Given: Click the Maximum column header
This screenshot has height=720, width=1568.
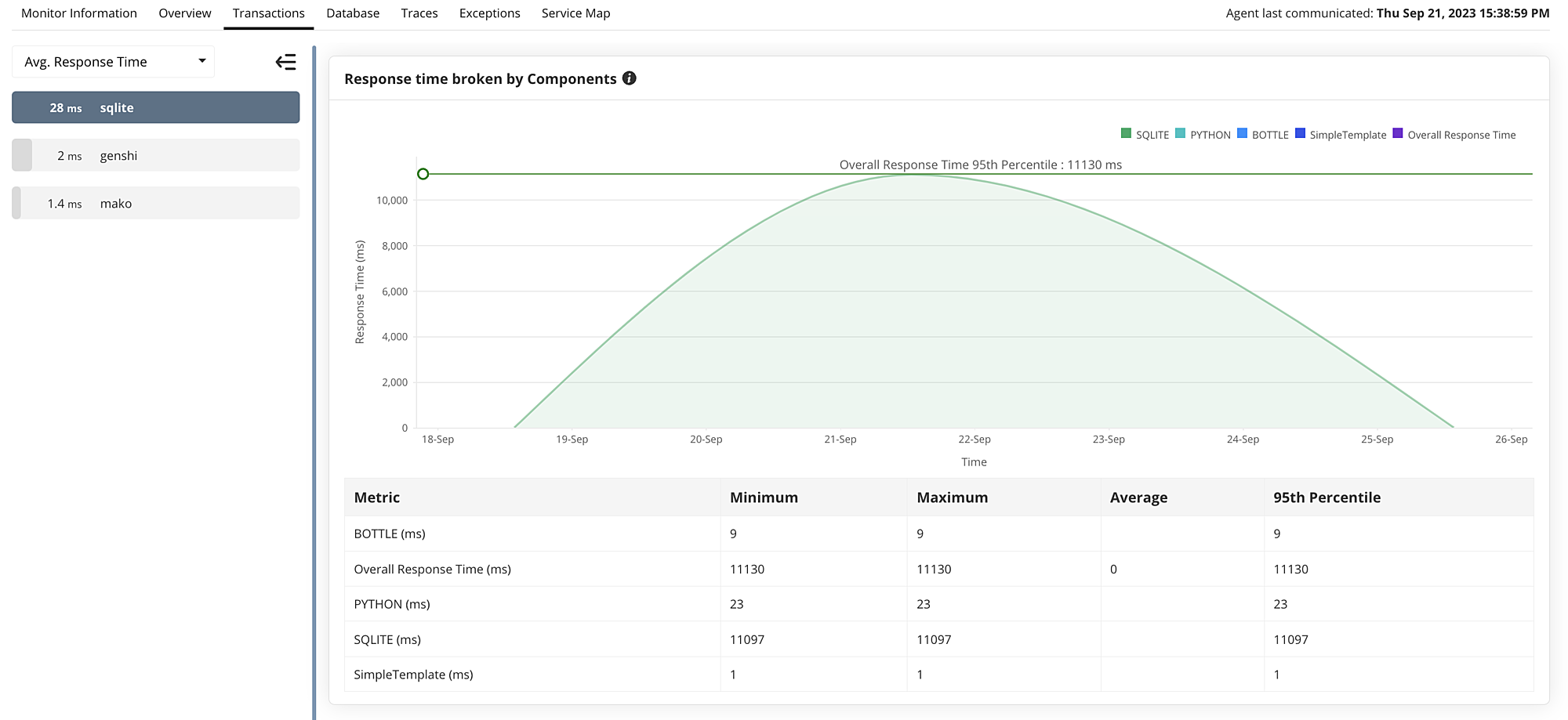Looking at the screenshot, I should click(x=952, y=497).
